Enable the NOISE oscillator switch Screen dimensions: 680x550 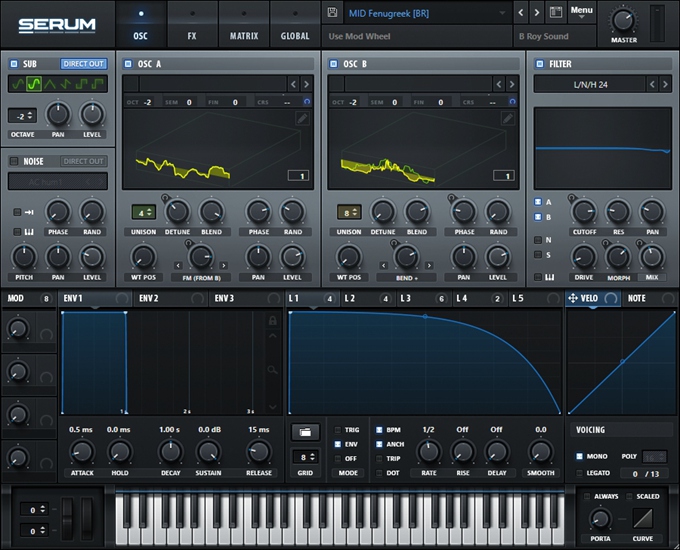[14, 161]
